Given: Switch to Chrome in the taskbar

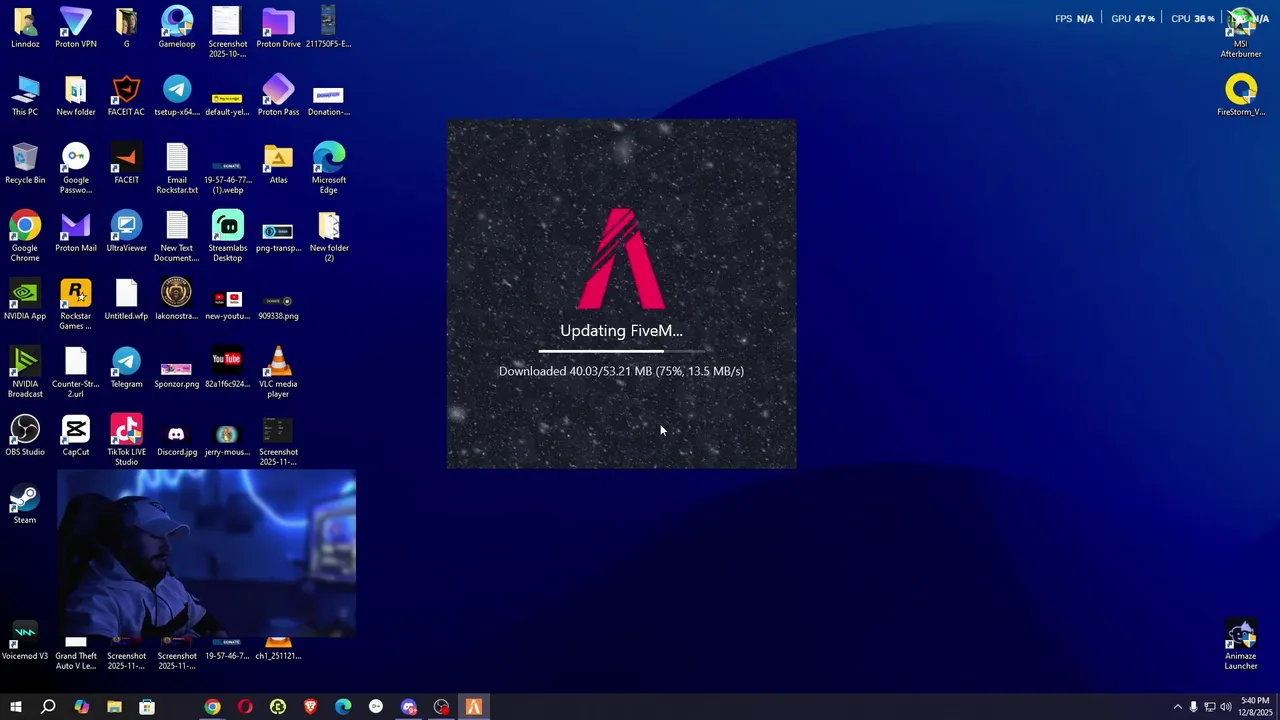Looking at the screenshot, I should [212, 707].
